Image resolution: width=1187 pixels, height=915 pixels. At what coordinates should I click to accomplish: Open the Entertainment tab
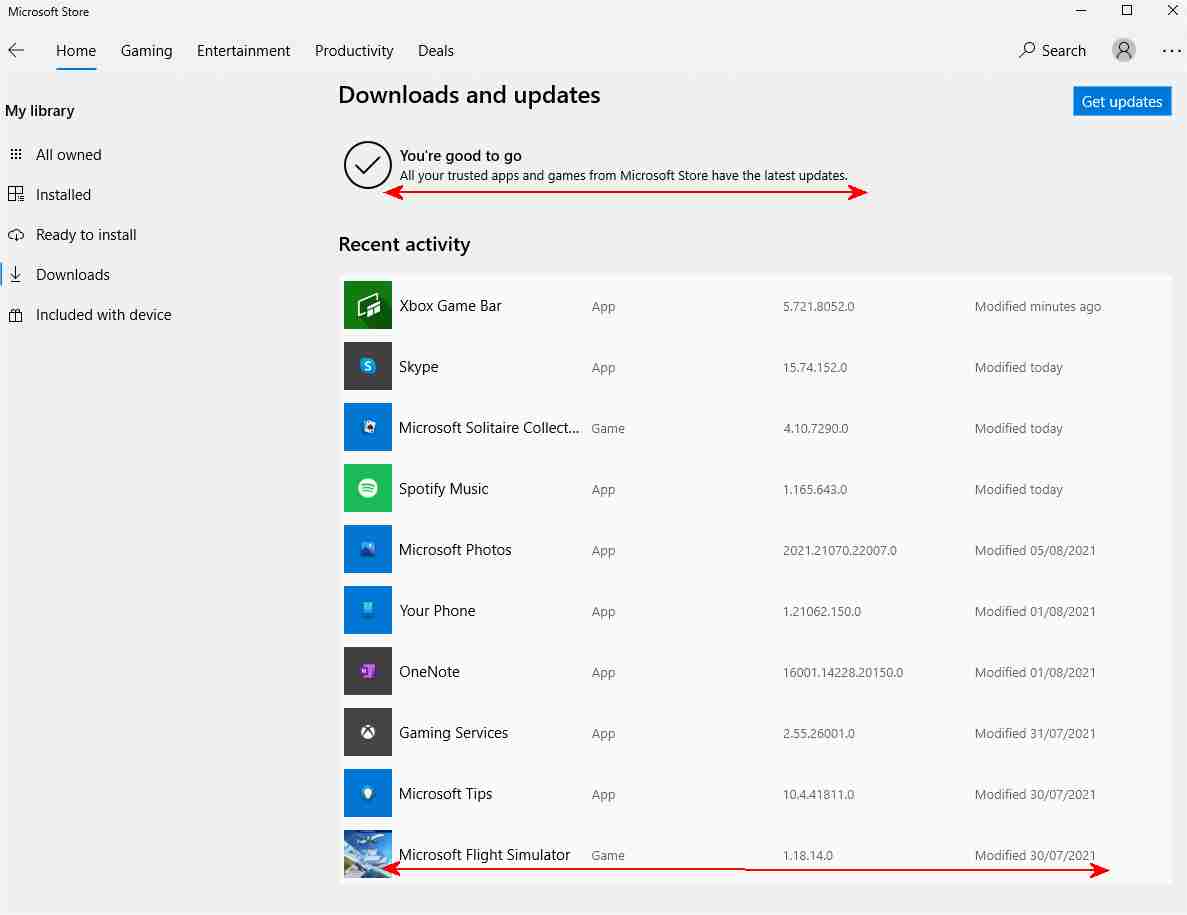[243, 51]
